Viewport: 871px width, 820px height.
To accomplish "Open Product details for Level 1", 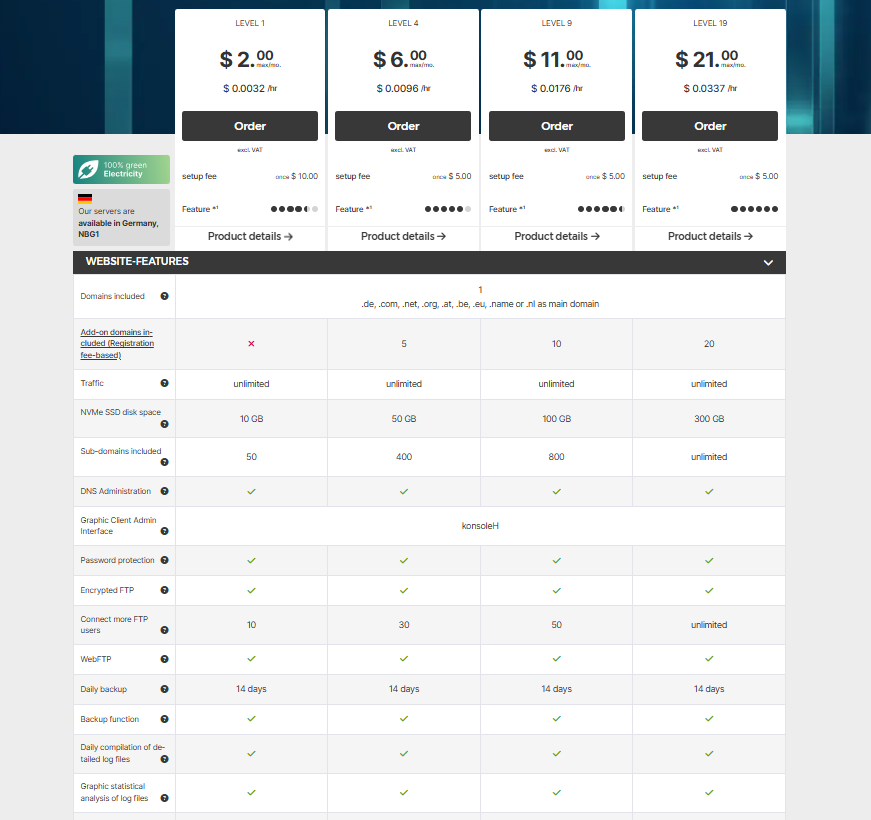I will [x=250, y=236].
